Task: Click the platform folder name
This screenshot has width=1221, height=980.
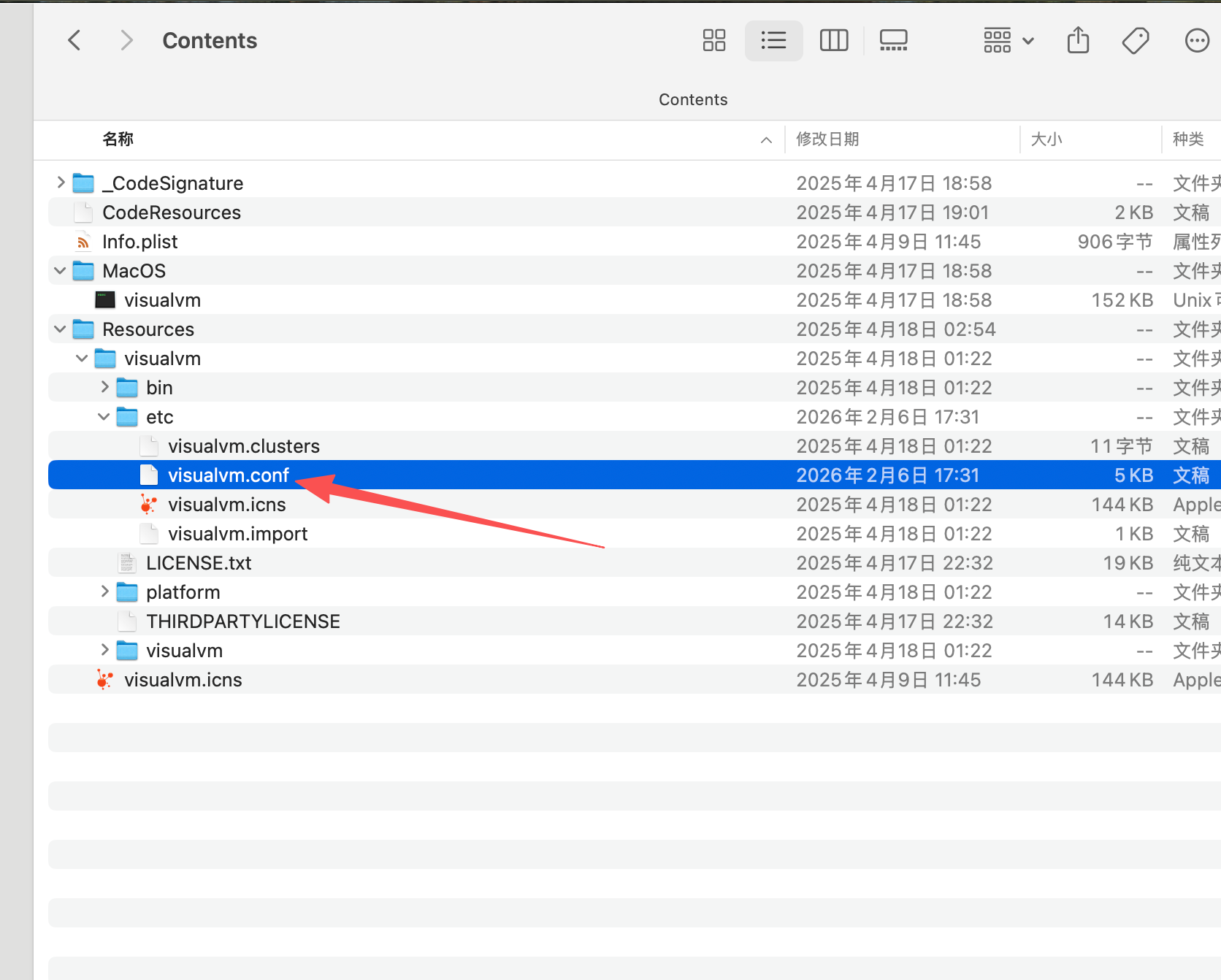Action: [x=183, y=592]
